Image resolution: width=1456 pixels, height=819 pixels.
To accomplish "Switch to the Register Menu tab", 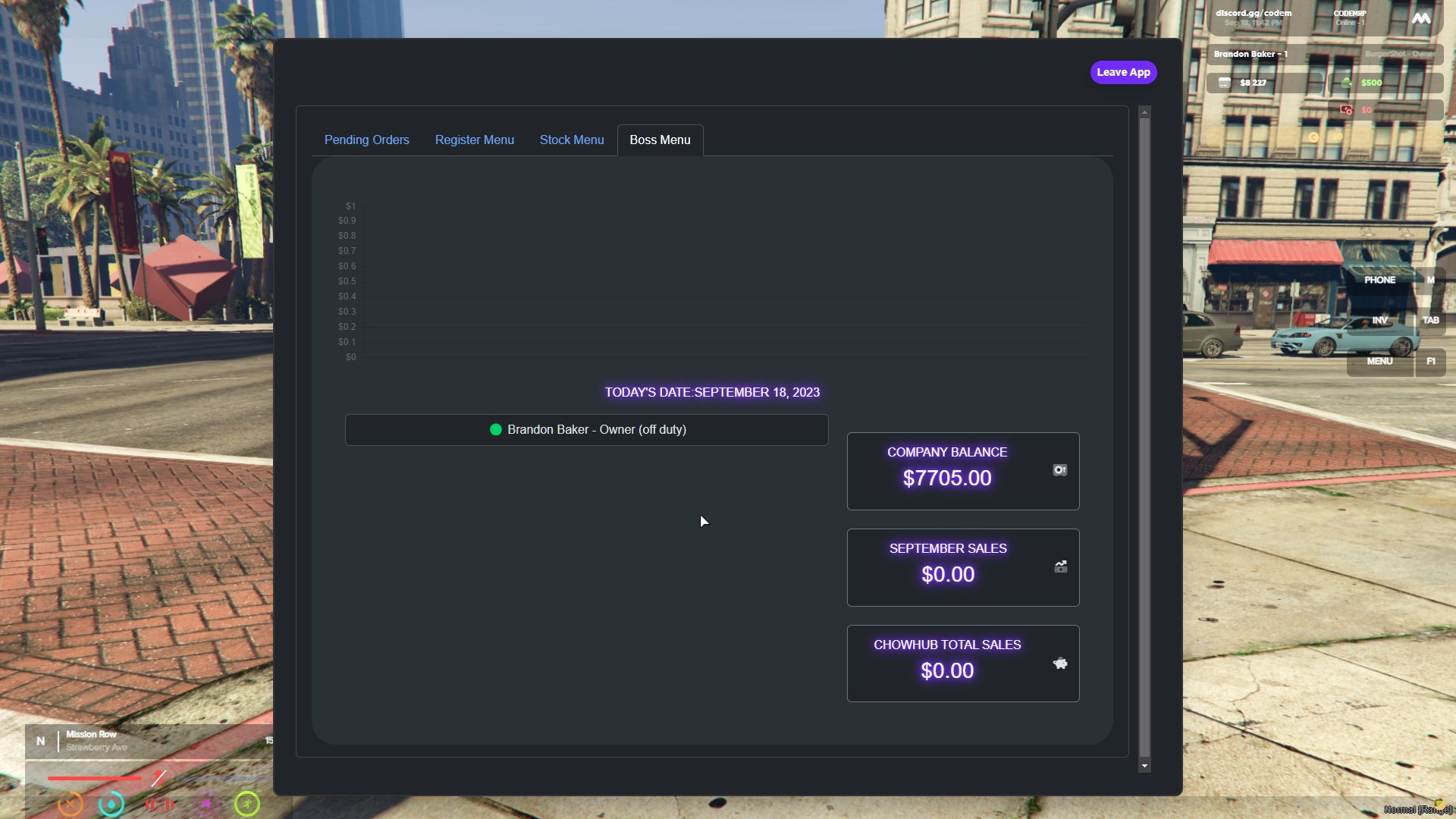I will point(474,140).
